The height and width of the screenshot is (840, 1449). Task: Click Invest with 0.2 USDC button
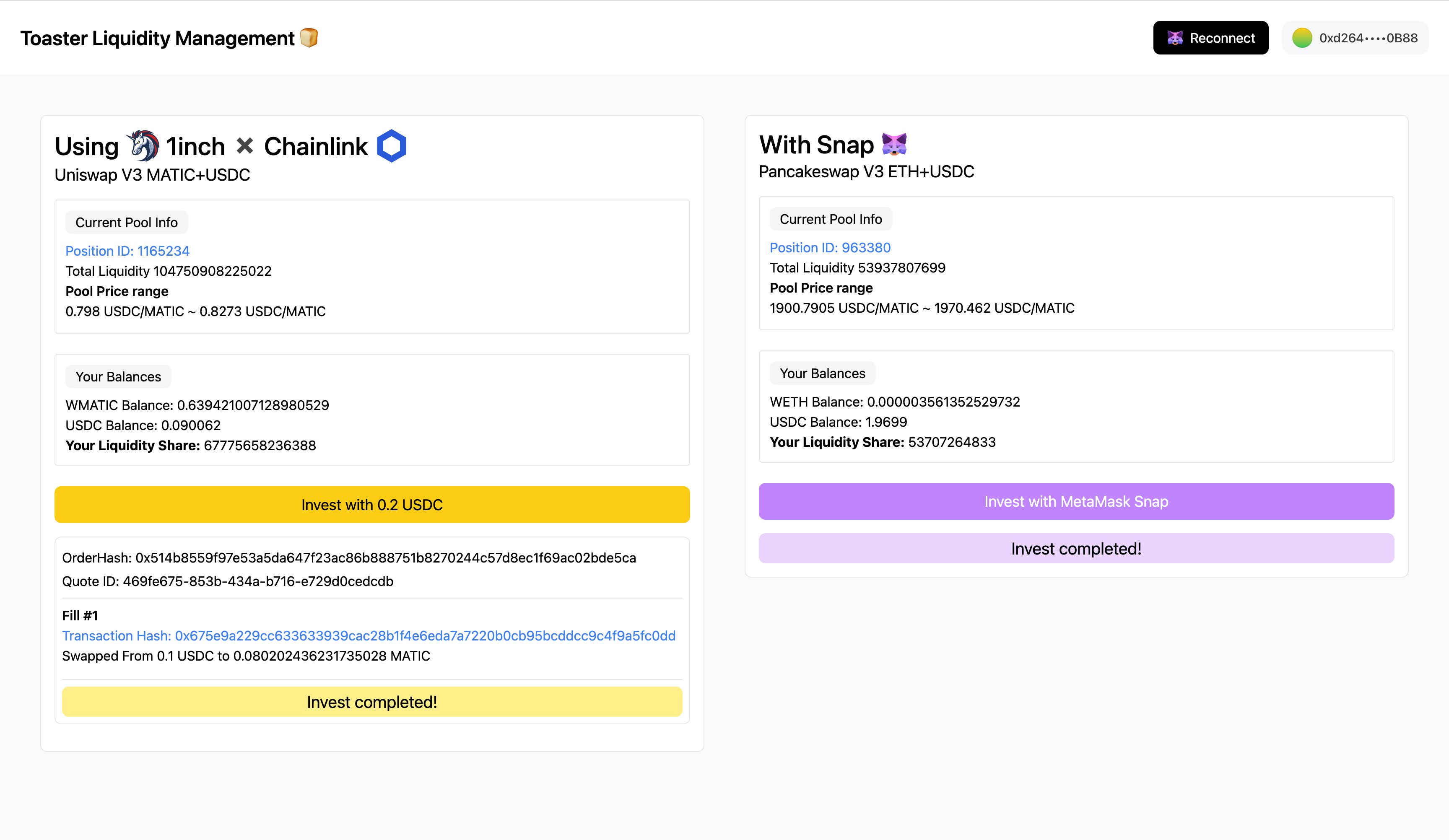372,504
